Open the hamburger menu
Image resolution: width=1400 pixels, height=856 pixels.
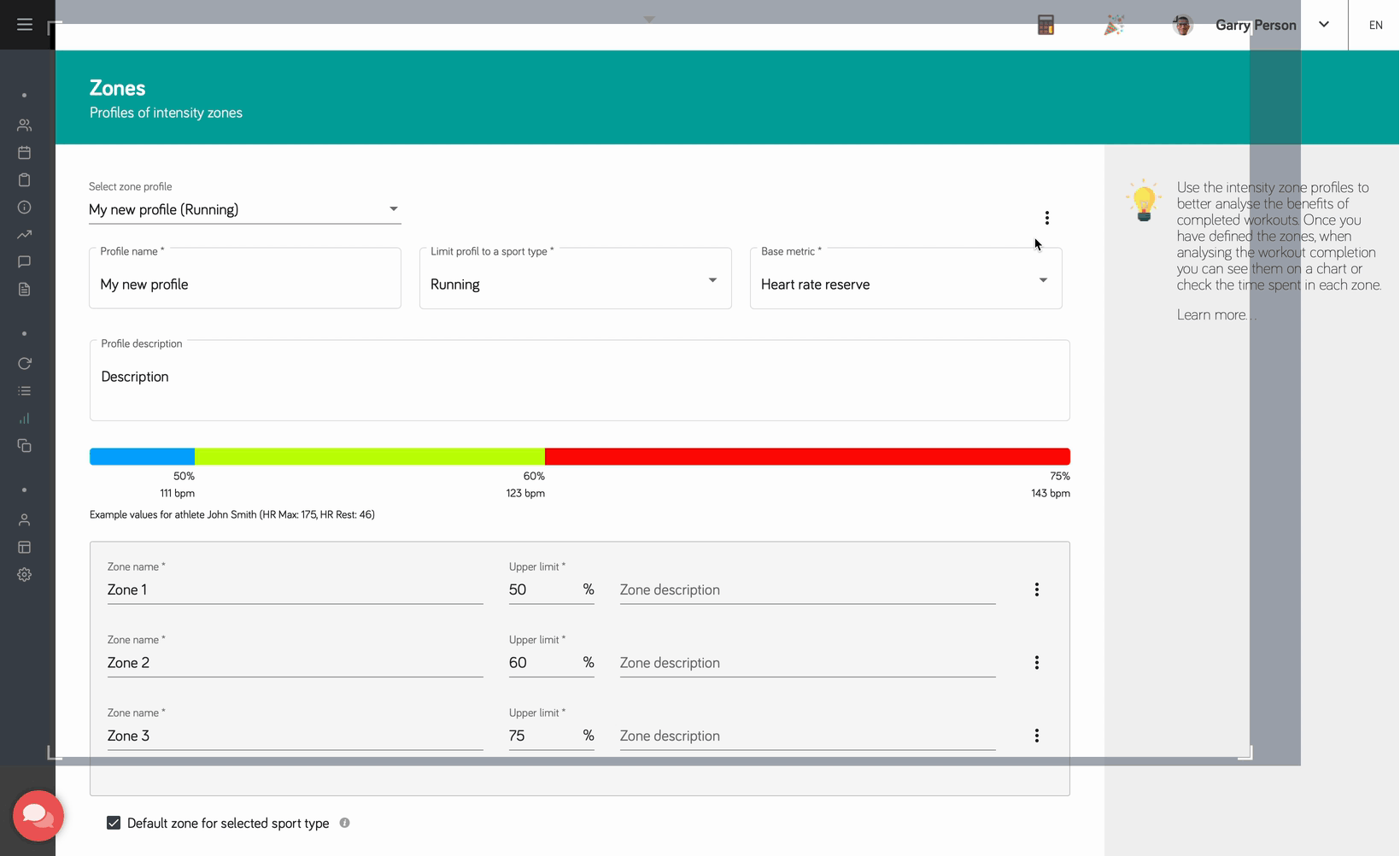(x=25, y=25)
